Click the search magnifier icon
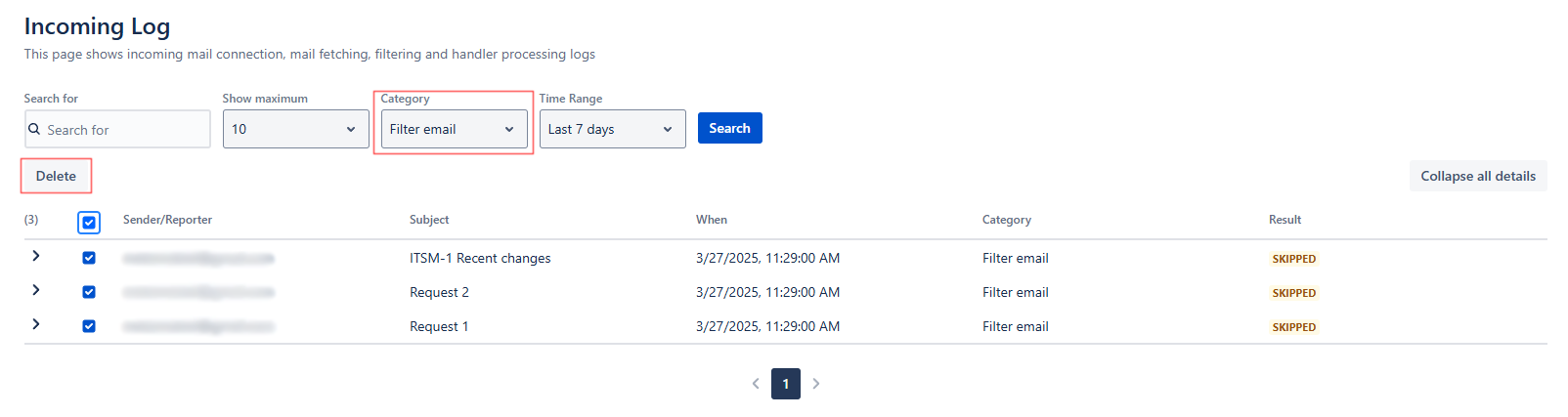Viewport: 1568px width, 417px height. 34,129
